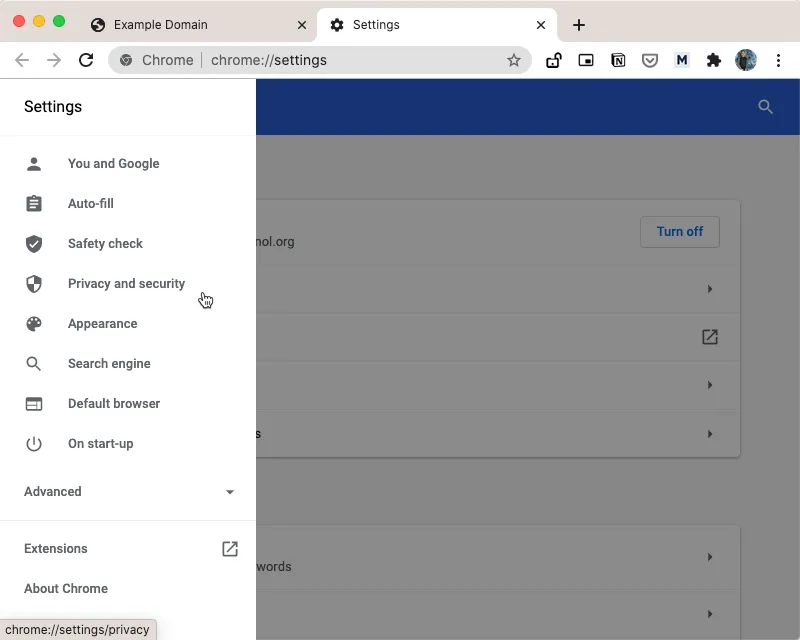
Task: Open the three-dot Chrome menu
Action: [779, 60]
